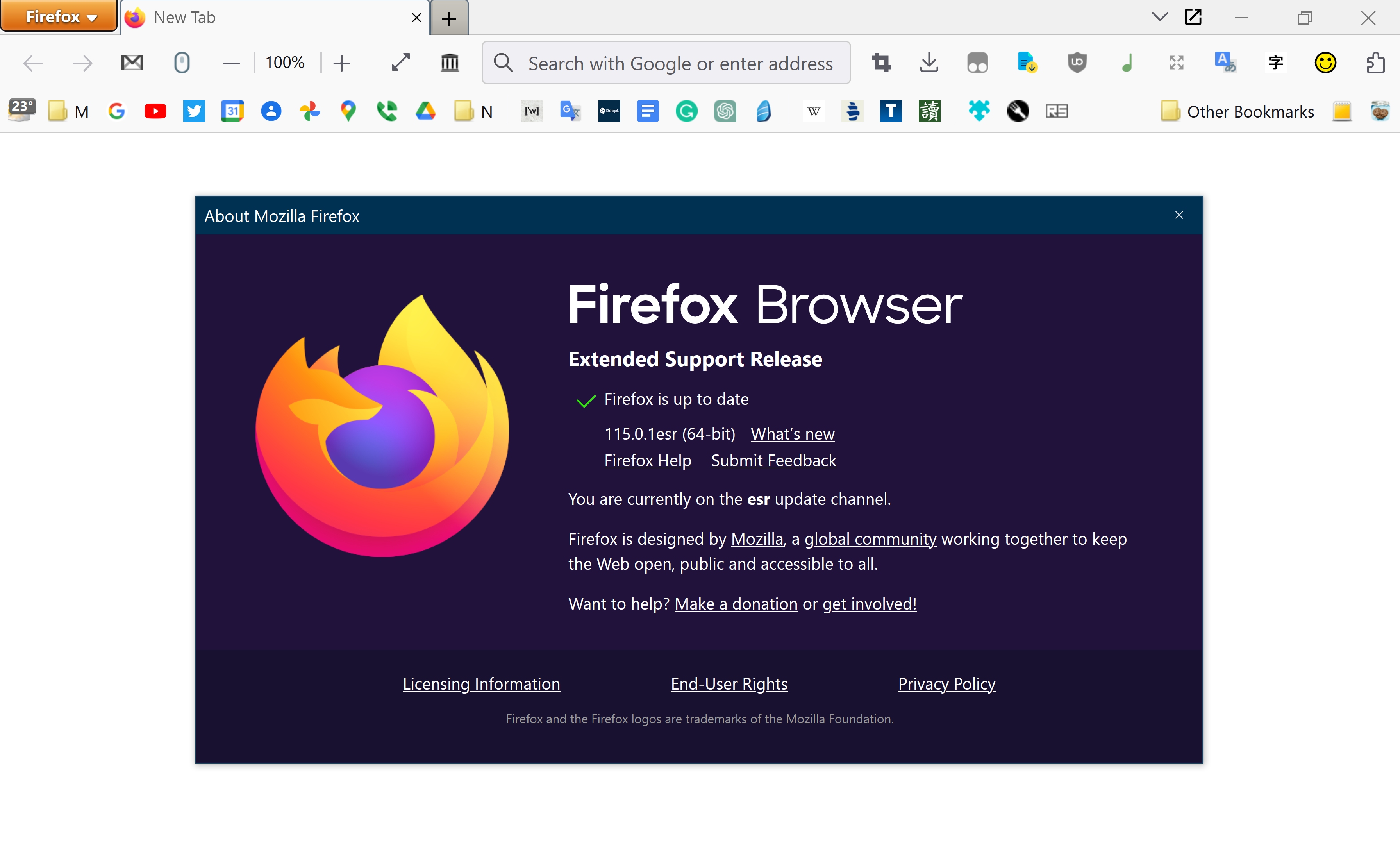Open the Google Translate bookmark
Viewport: 1400px width, 844px height.
click(570, 111)
